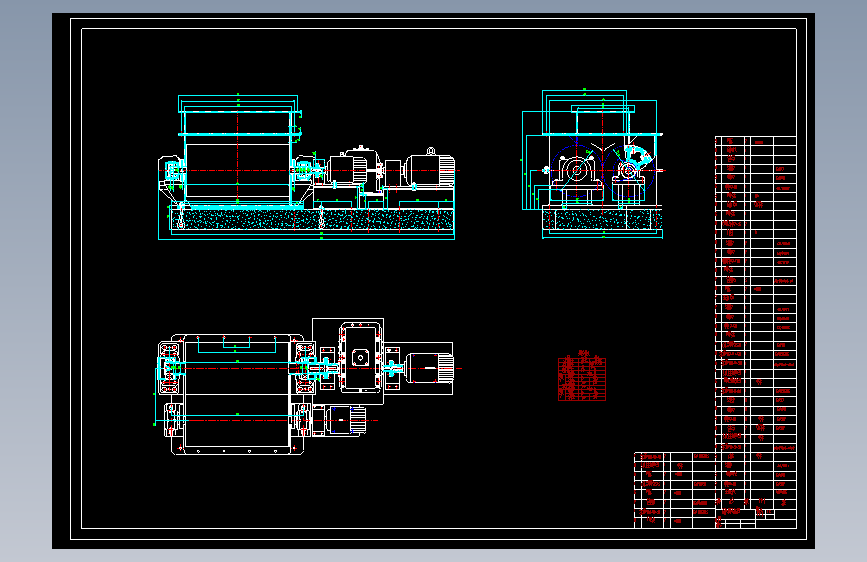Click the blue gear circle in side view
The image size is (867, 562).
point(575,170)
